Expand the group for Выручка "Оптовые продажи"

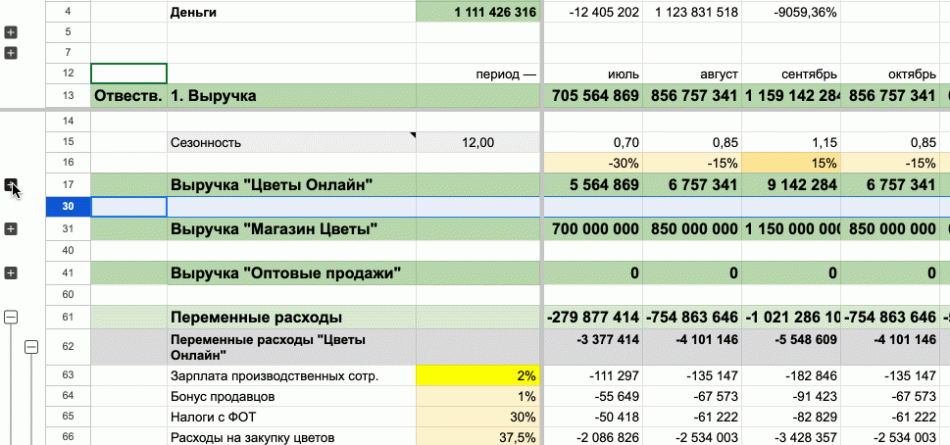pos(11,272)
